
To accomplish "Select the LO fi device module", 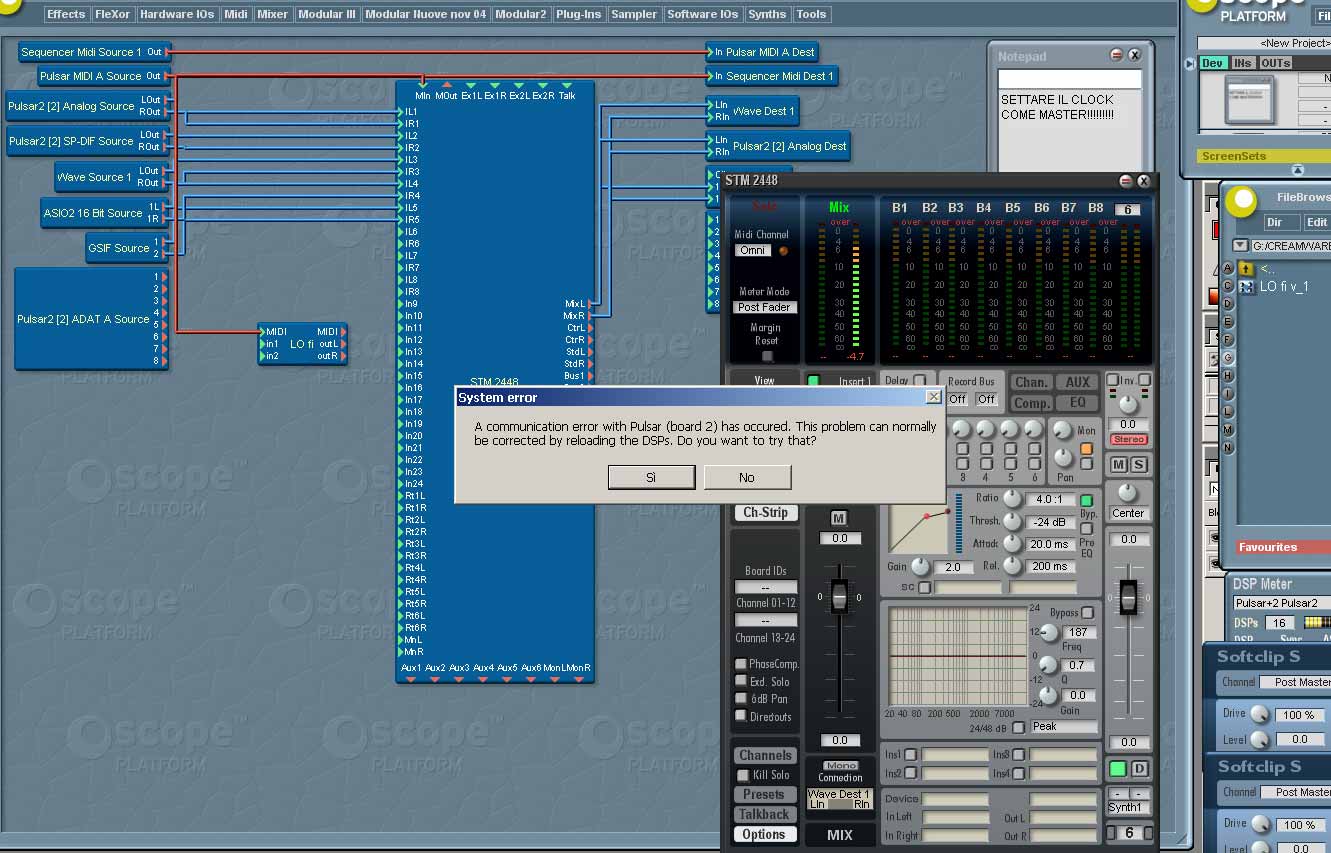I will pyautogui.click(x=302, y=344).
